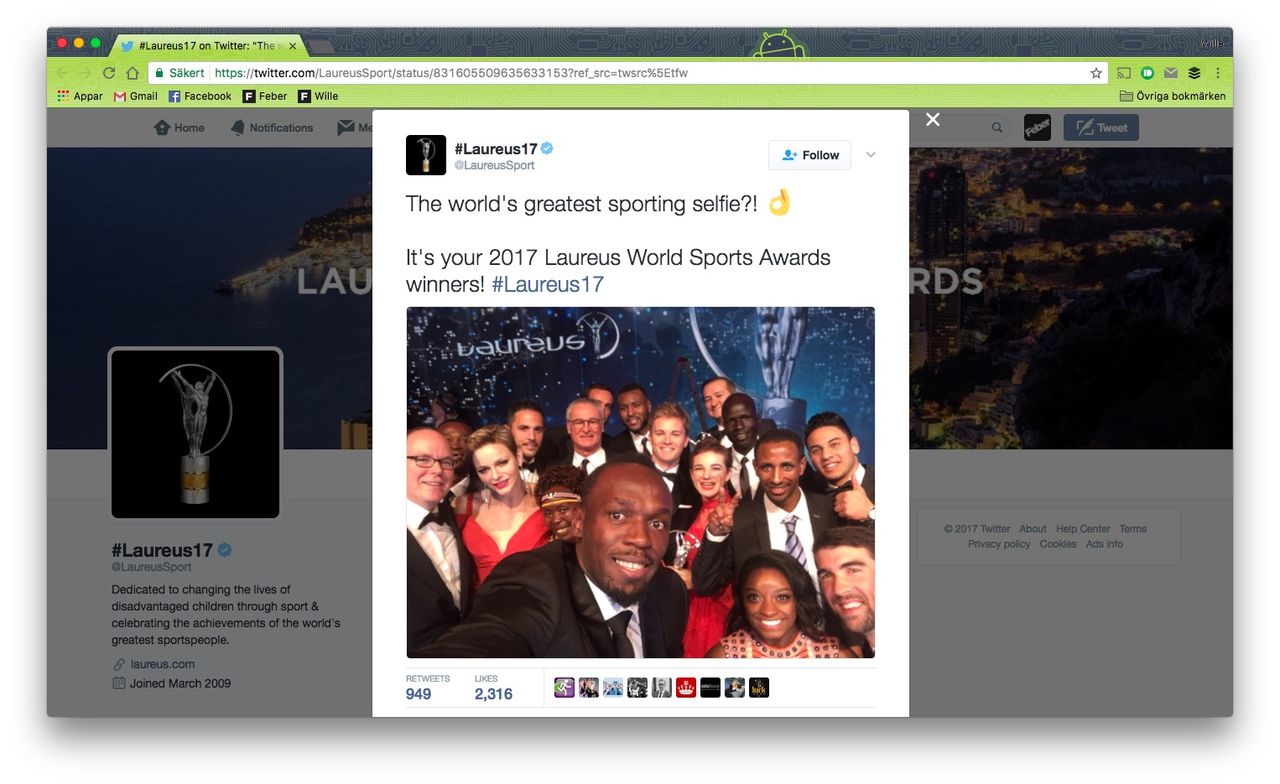Open the Cookies footer link
1280x784 pixels.
1058,544
